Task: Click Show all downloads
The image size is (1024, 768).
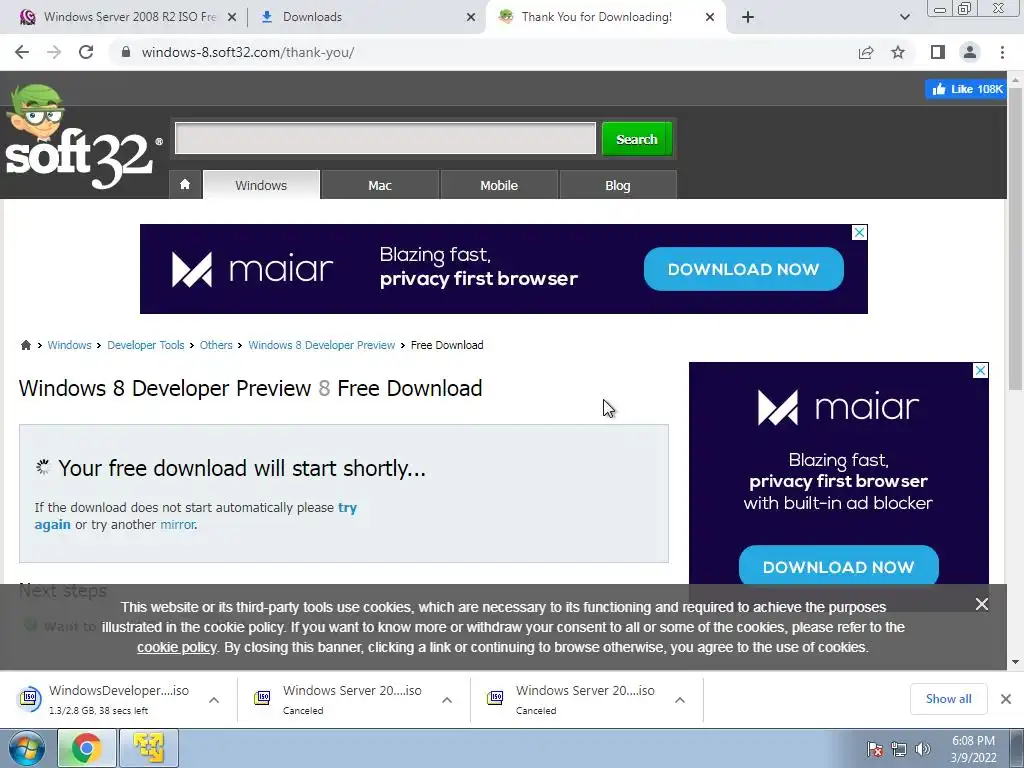Action: pyautogui.click(x=948, y=699)
